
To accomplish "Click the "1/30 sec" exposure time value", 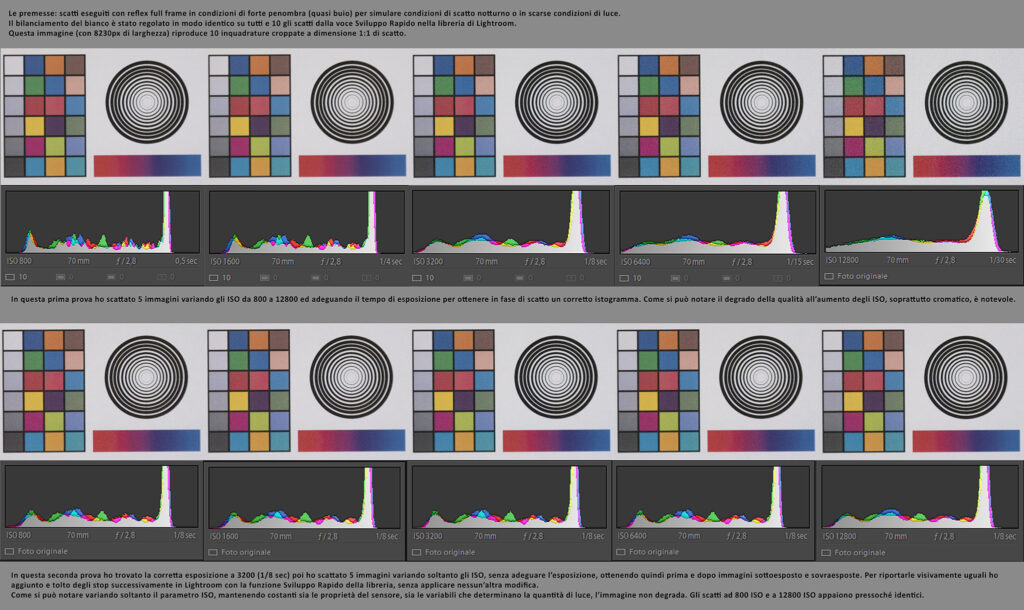I will pos(1002,260).
